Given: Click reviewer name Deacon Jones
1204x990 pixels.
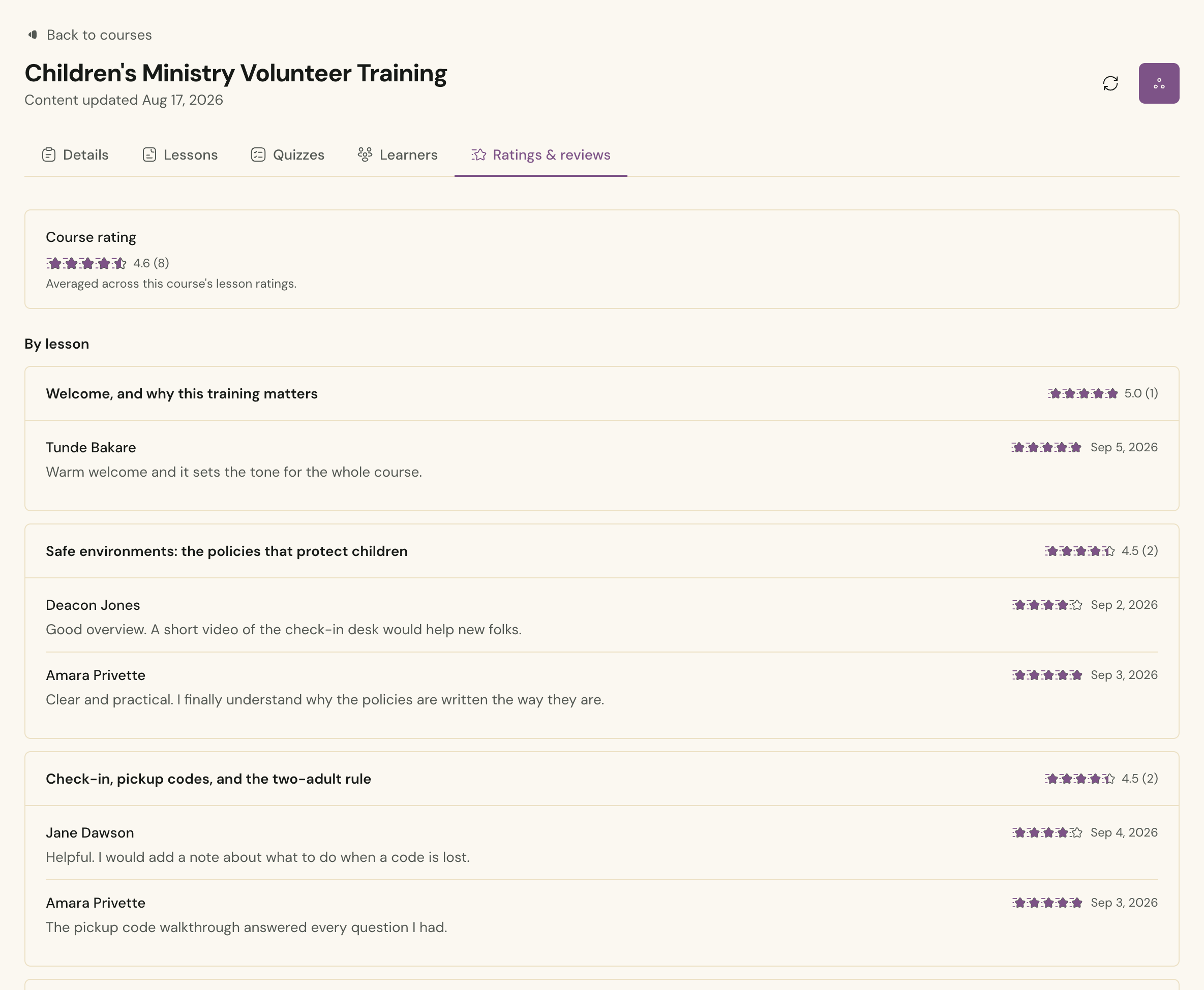Looking at the screenshot, I should [93, 604].
